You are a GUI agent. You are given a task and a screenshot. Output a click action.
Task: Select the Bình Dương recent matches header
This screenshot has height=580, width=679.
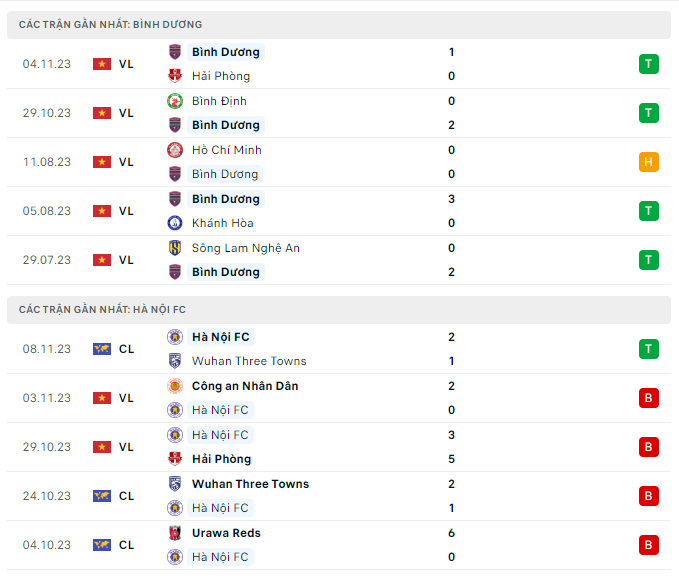111,24
